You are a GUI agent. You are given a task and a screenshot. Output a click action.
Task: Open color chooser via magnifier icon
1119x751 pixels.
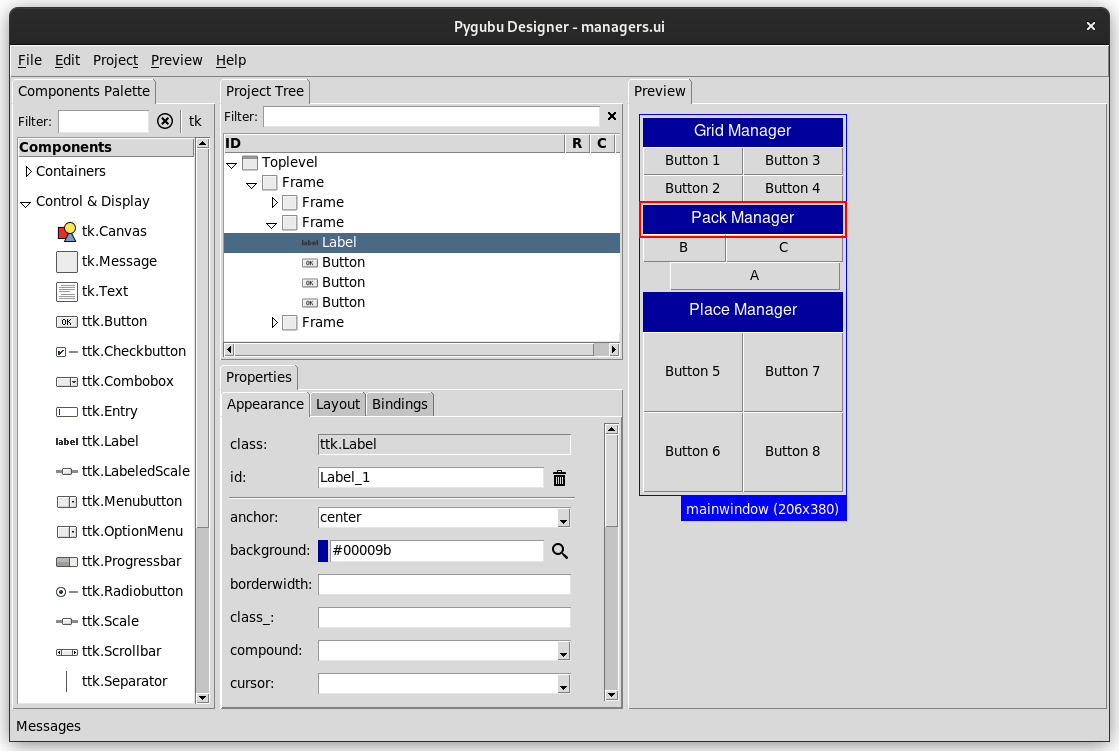click(x=560, y=550)
